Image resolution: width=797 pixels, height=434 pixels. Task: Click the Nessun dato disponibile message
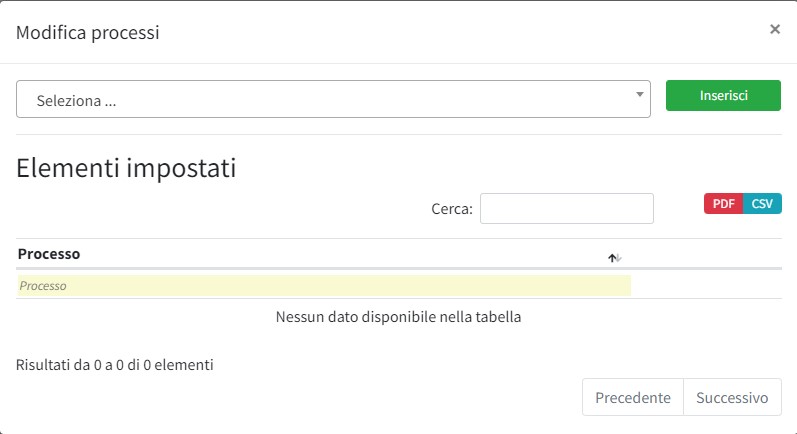[x=398, y=318]
